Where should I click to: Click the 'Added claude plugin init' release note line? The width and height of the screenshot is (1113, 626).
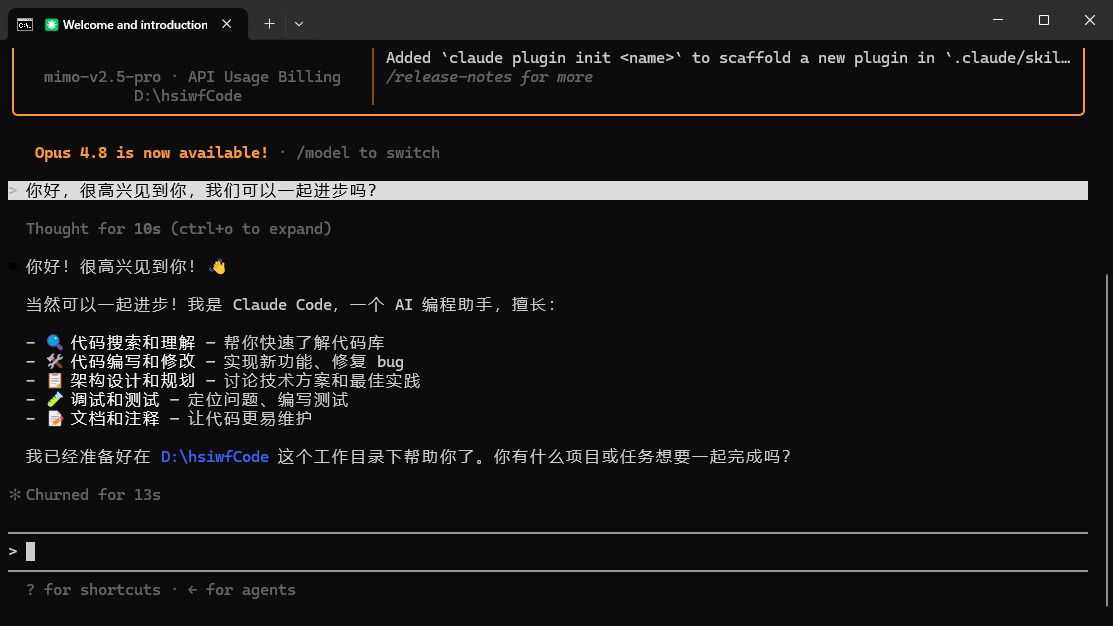tap(728, 58)
